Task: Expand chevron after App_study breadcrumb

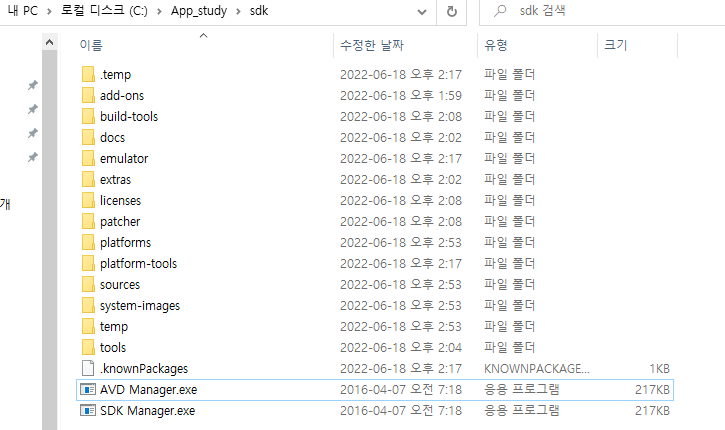Action: coord(238,11)
